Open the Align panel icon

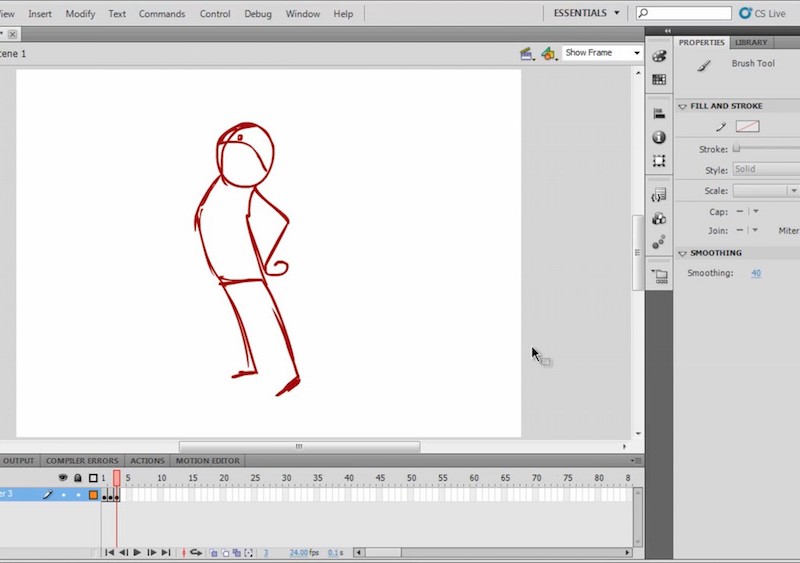tap(659, 115)
